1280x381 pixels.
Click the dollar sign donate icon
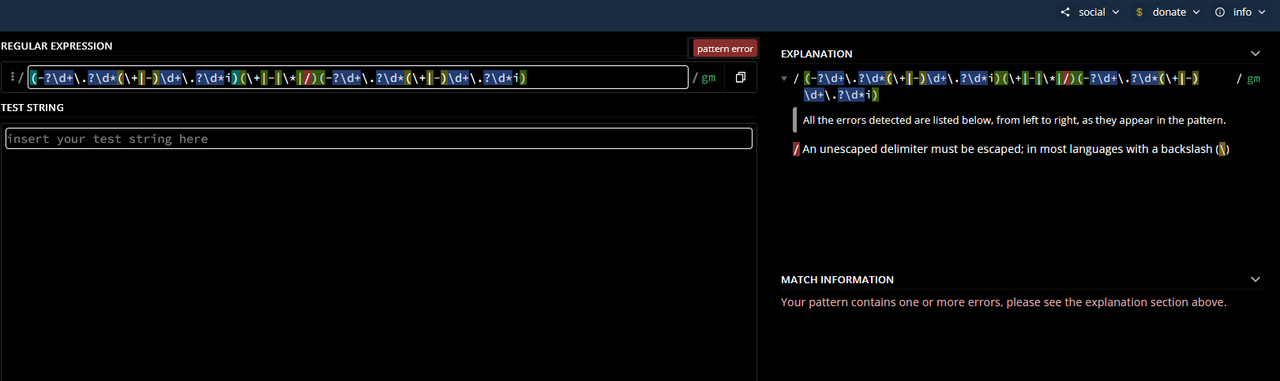tap(1139, 12)
